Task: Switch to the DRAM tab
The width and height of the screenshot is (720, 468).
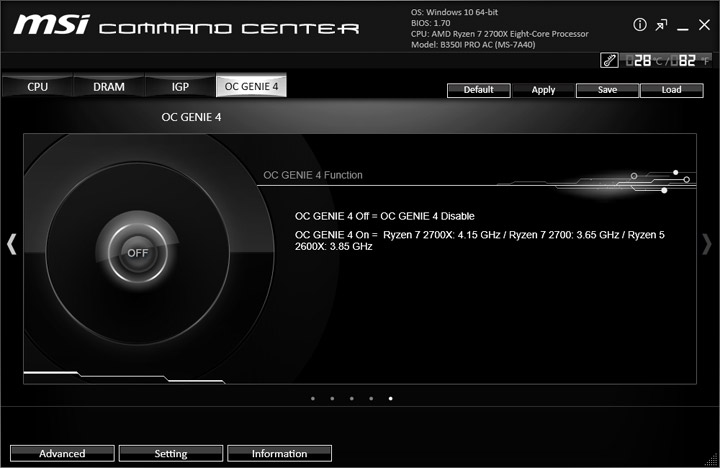Action: (109, 87)
